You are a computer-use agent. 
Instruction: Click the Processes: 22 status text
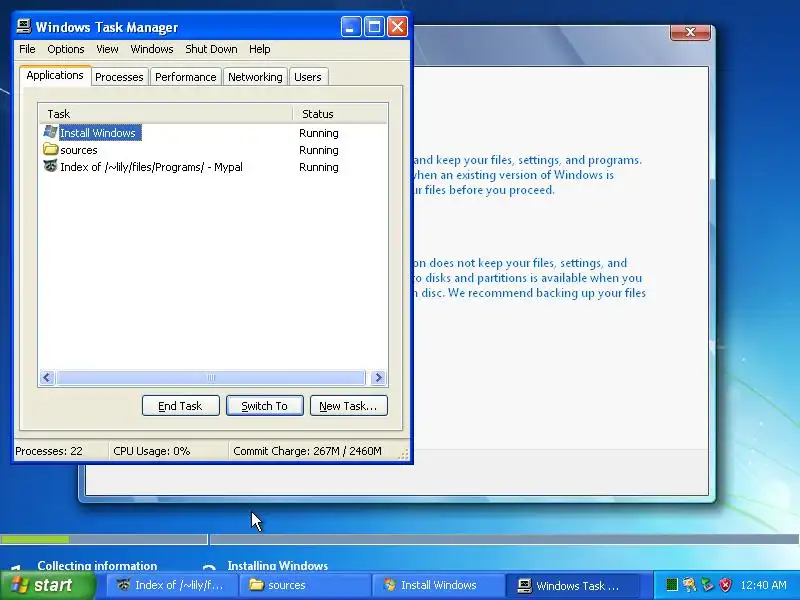pyautogui.click(x=49, y=451)
